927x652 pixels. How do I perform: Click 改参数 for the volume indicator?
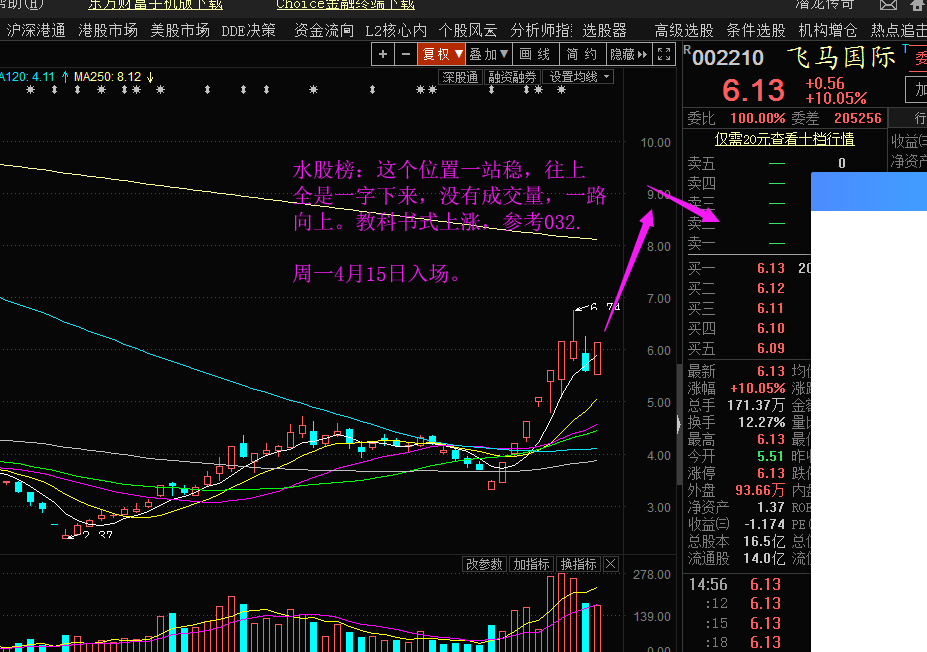coord(484,565)
